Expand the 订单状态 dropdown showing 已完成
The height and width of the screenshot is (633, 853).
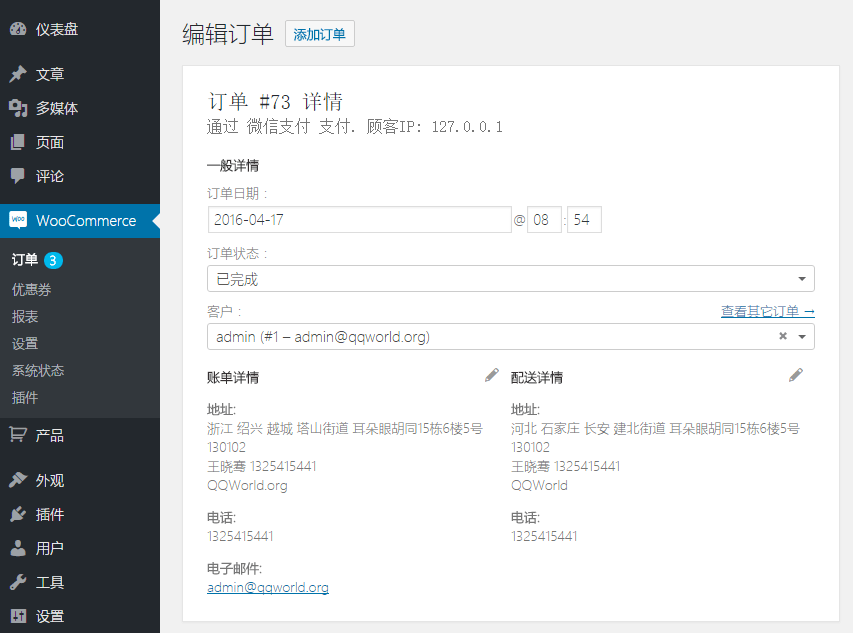pos(511,279)
